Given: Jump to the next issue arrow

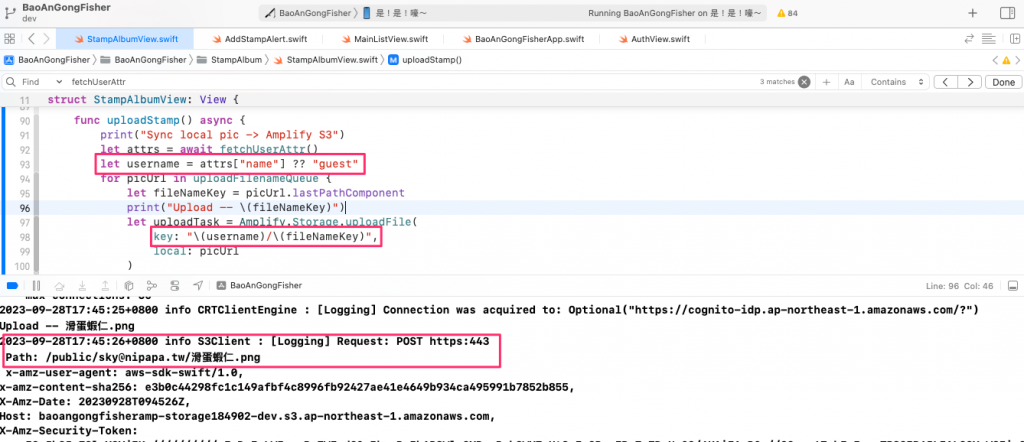Looking at the screenshot, I should pos(1017,60).
